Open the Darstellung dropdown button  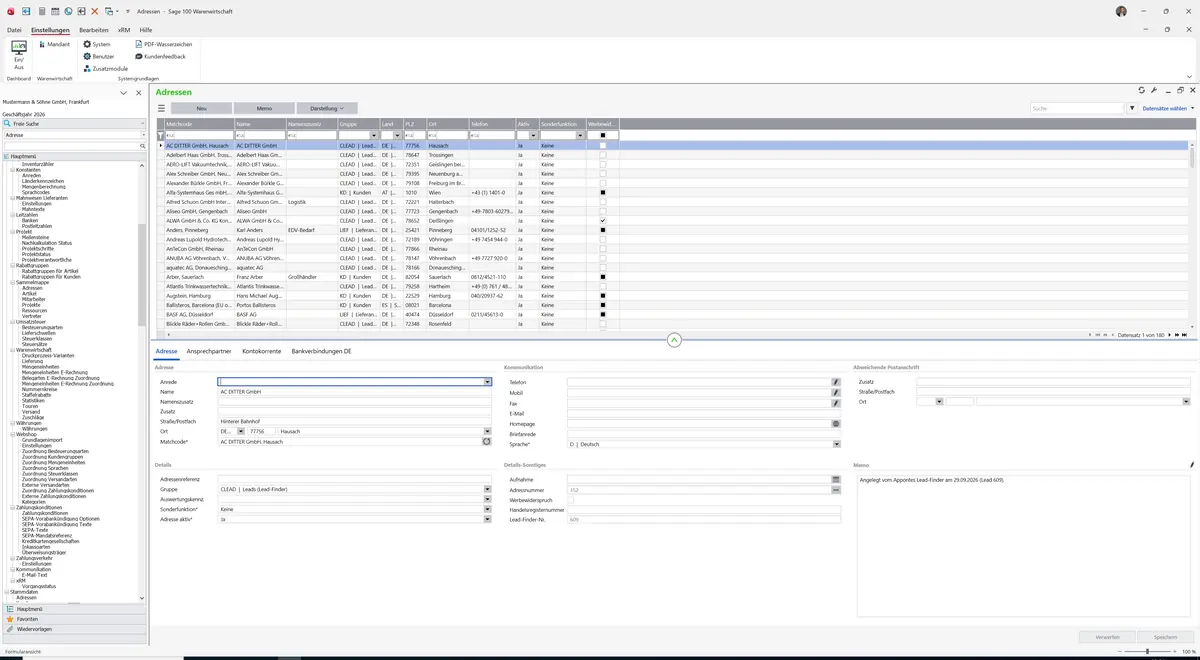pos(327,108)
